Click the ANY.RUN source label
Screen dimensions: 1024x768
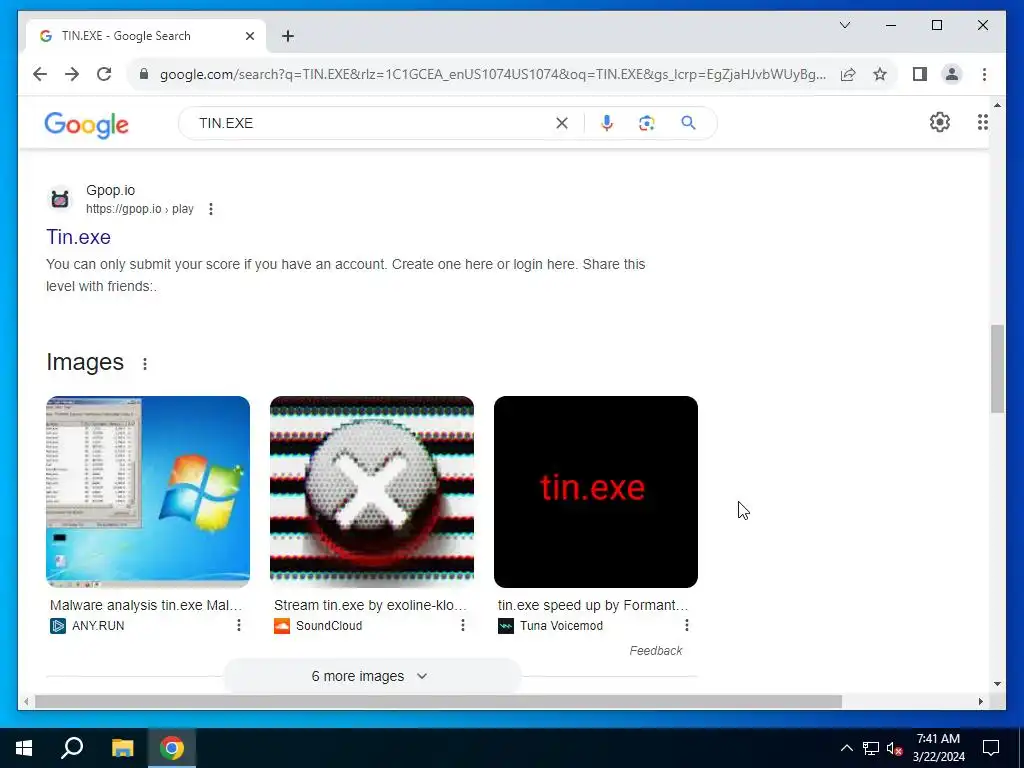(98, 626)
